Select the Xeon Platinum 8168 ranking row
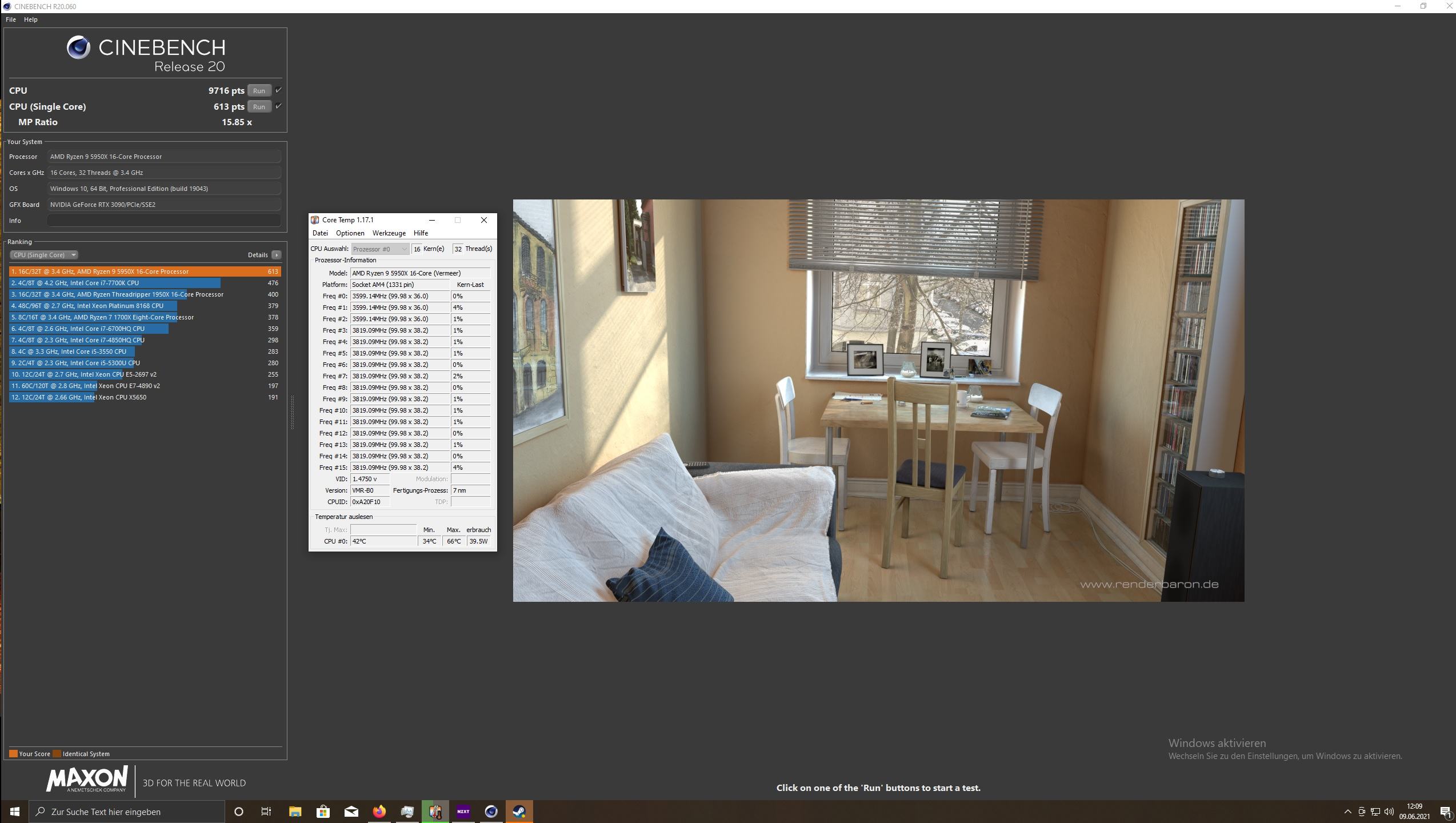The width and height of the screenshot is (1456, 823). tap(145, 306)
